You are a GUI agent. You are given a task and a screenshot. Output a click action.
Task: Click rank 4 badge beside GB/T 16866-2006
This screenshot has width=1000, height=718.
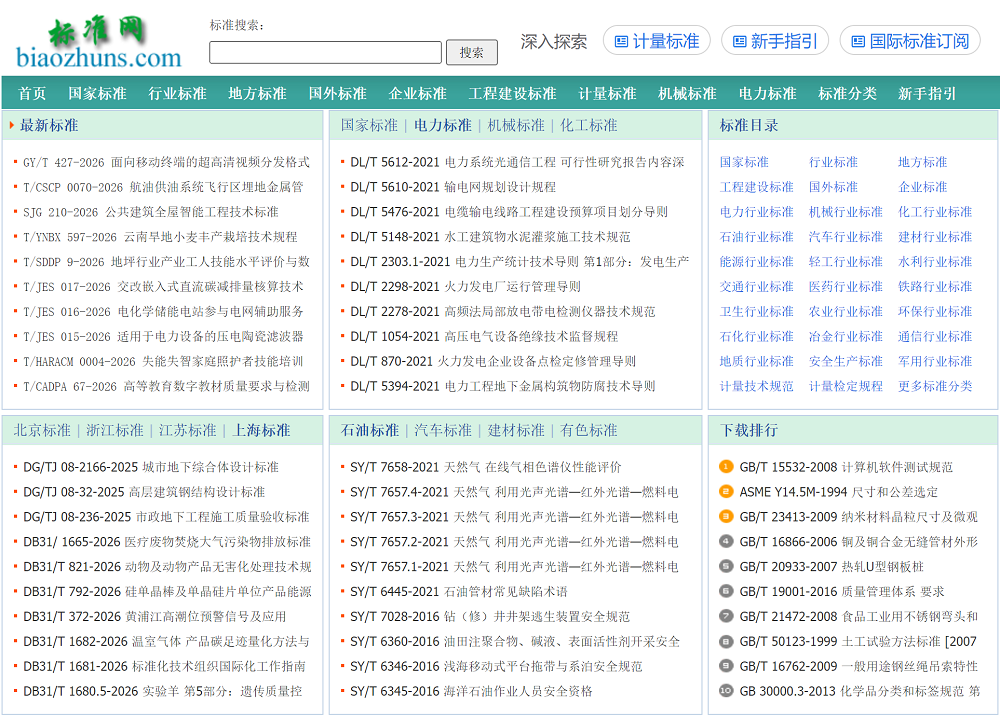point(727,542)
